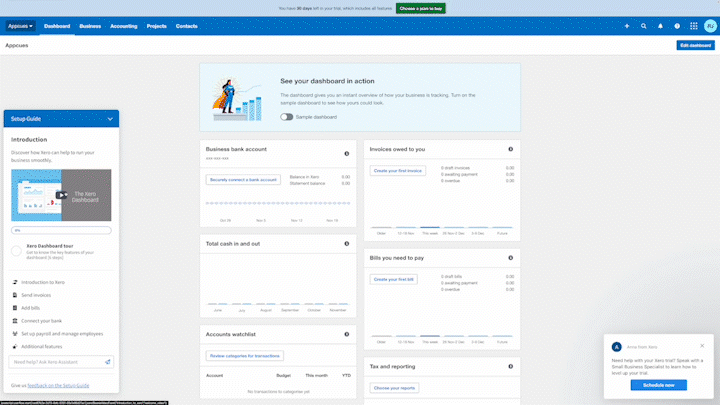Click the Connect your bank icon

click(15, 321)
